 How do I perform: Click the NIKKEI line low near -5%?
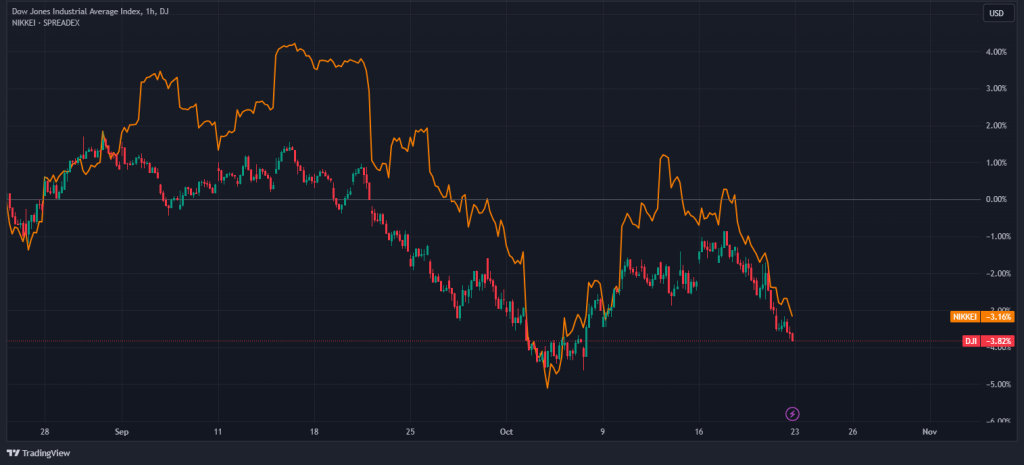pos(547,387)
